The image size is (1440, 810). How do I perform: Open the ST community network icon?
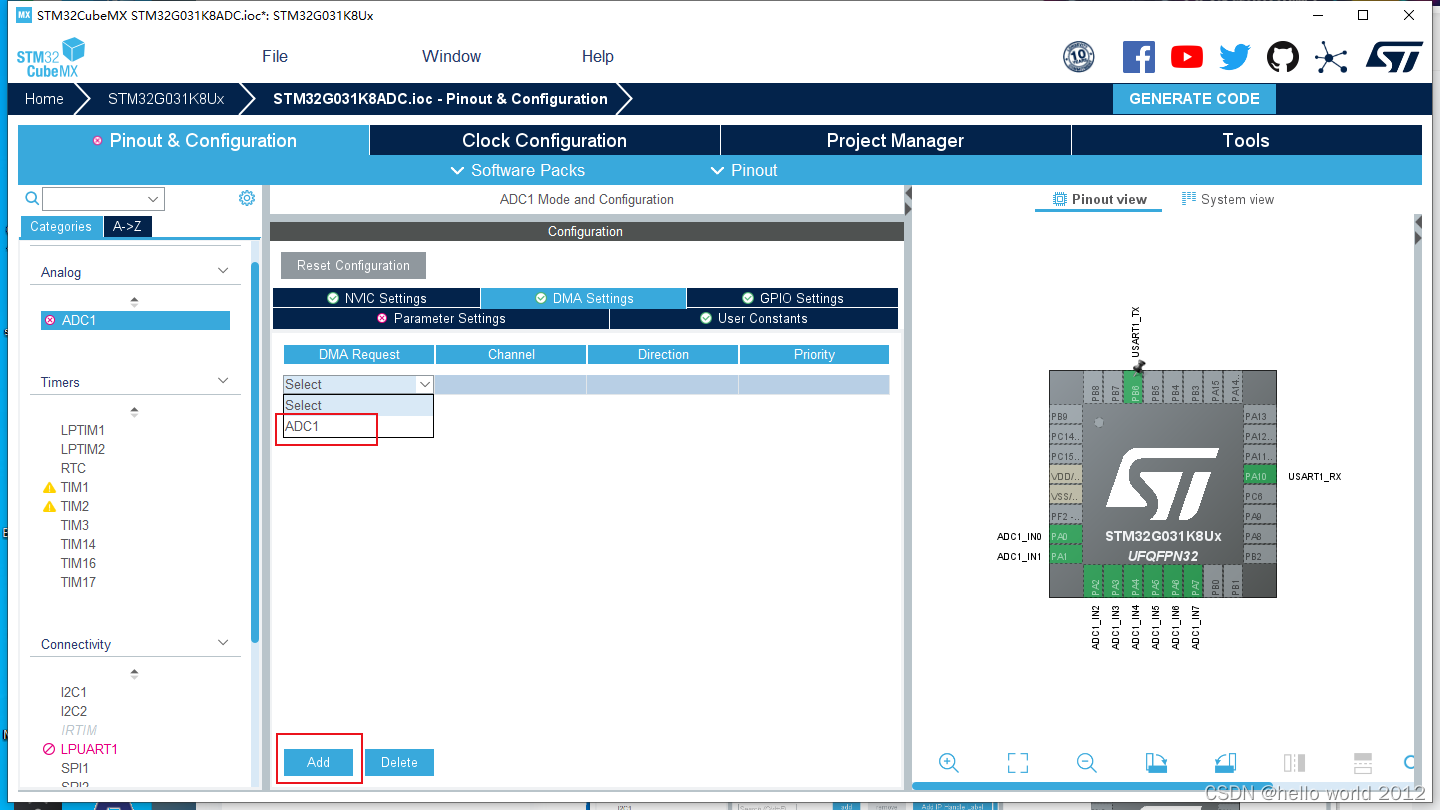[1331, 57]
